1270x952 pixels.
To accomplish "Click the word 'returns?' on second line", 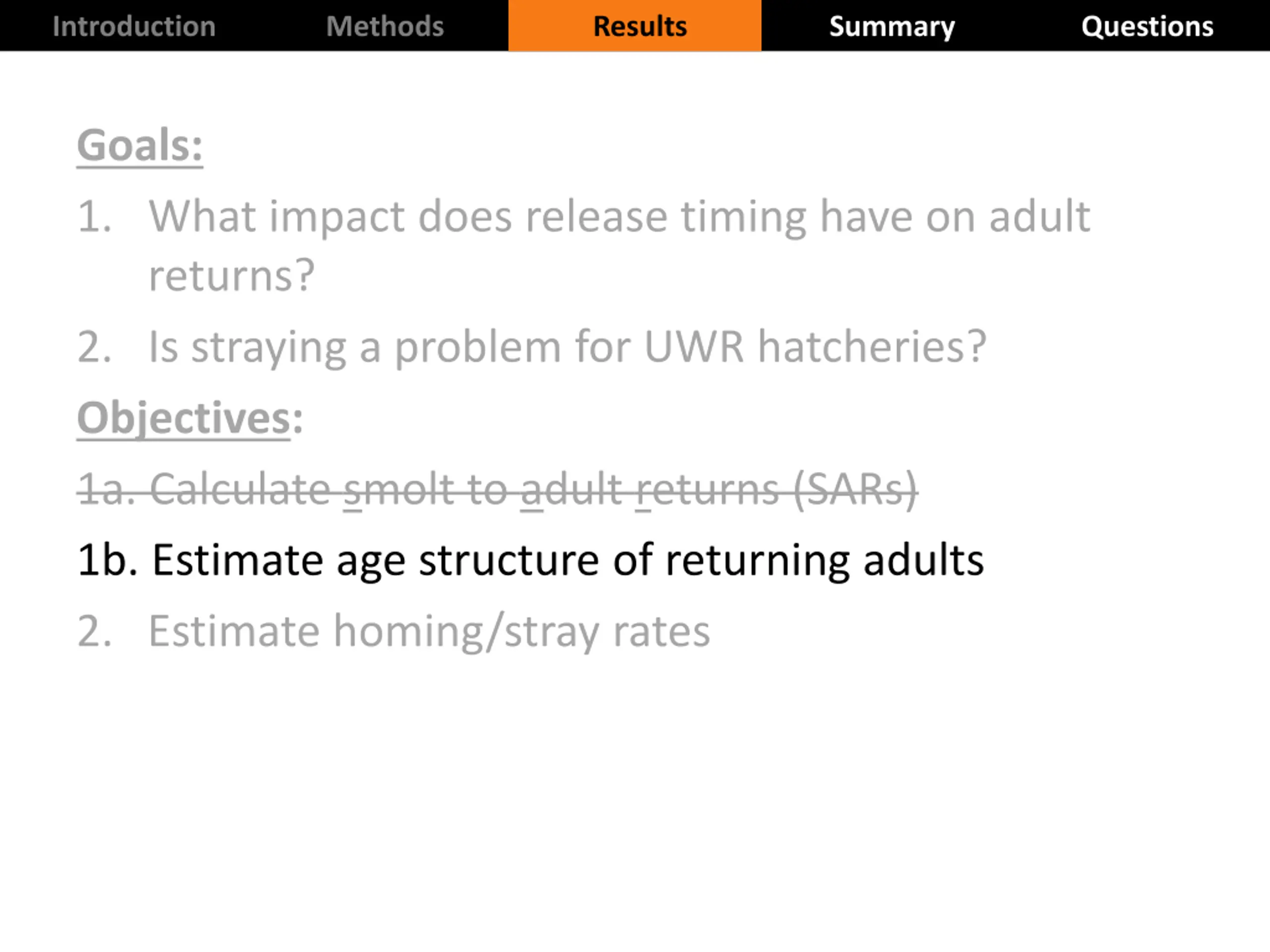I will click(x=231, y=276).
